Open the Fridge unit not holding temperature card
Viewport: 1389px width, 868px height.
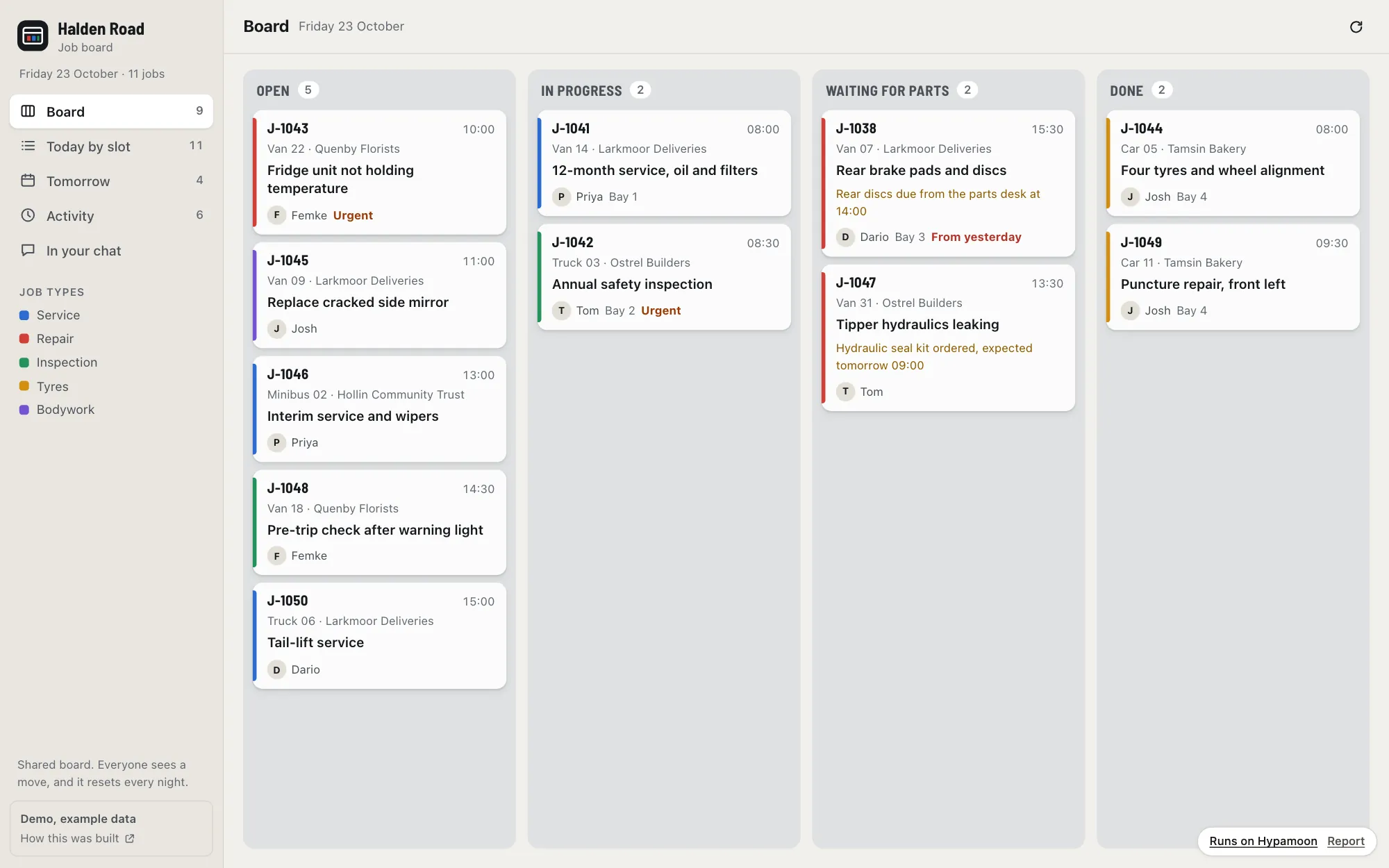coord(379,172)
